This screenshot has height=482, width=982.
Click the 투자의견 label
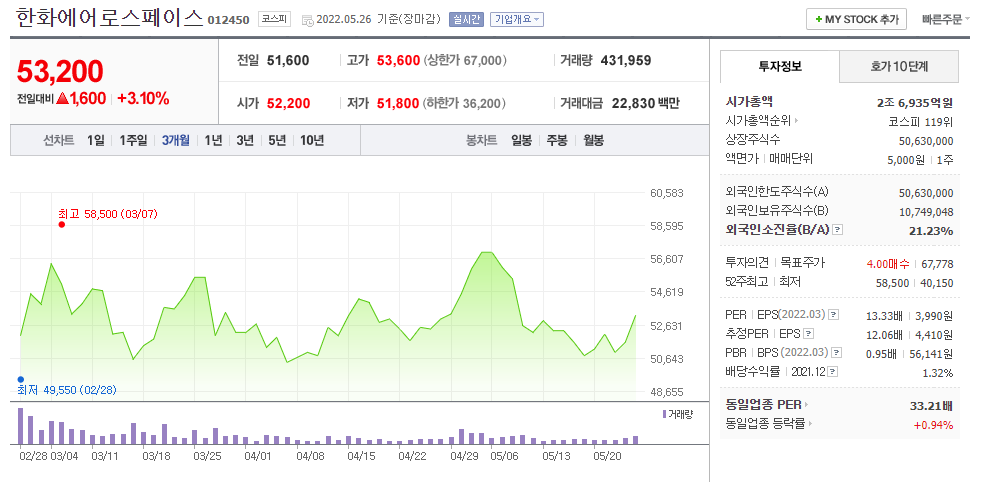[748, 263]
